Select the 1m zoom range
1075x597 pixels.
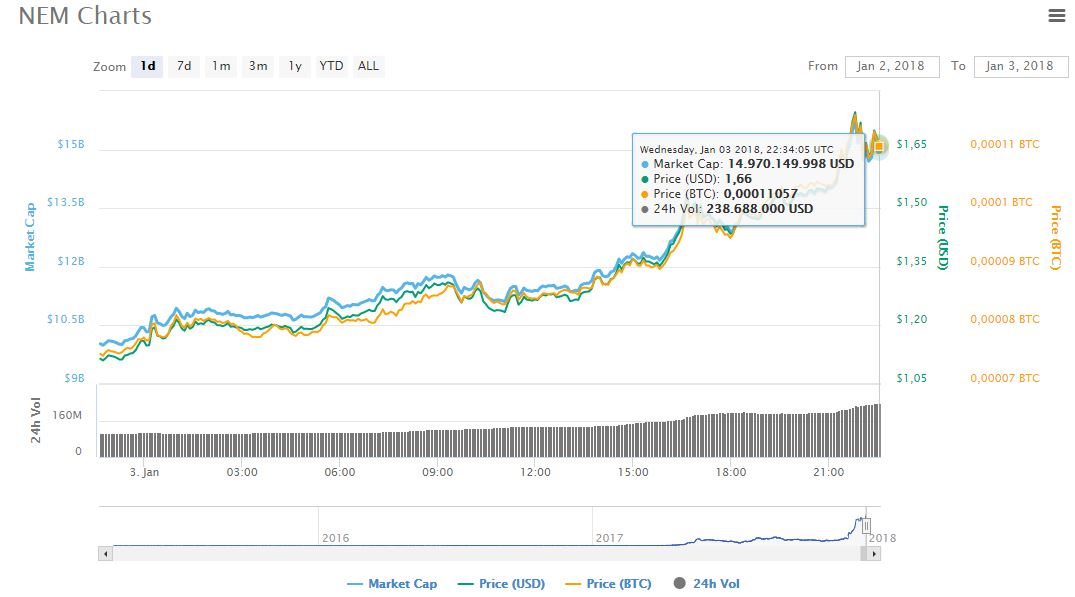pos(221,66)
